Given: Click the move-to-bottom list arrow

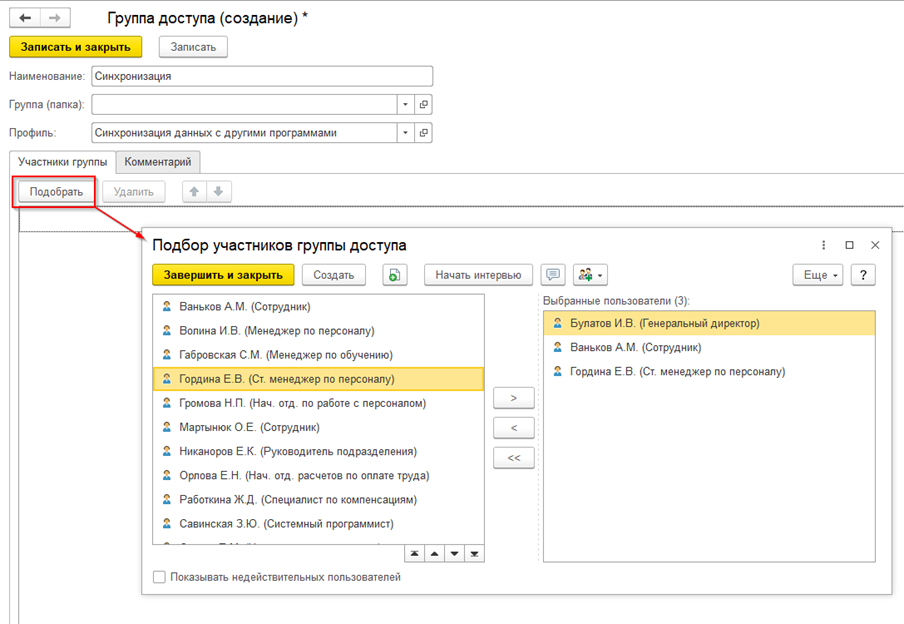Looking at the screenshot, I should click(474, 554).
